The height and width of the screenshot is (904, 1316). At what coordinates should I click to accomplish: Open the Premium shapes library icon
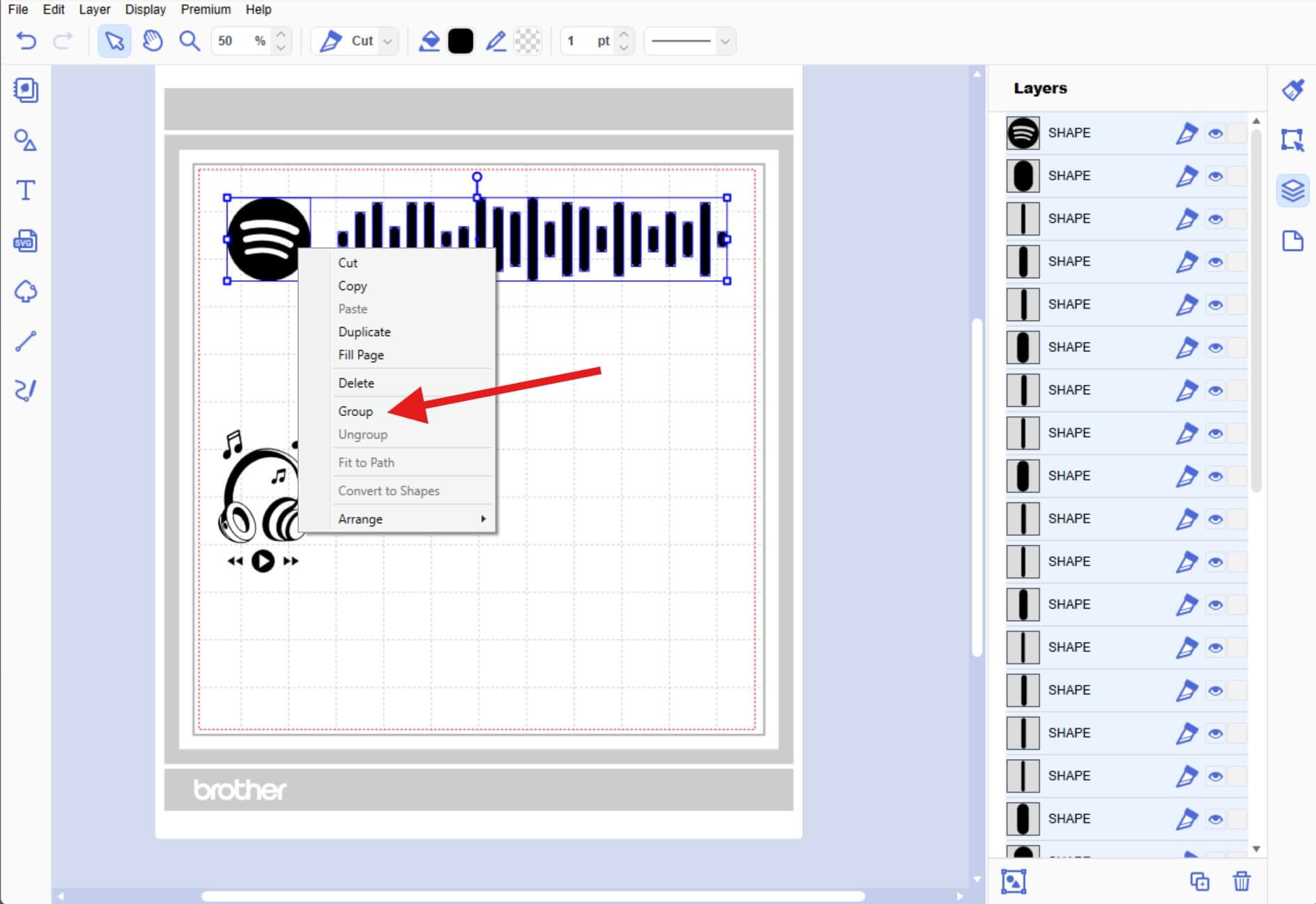coord(24,291)
